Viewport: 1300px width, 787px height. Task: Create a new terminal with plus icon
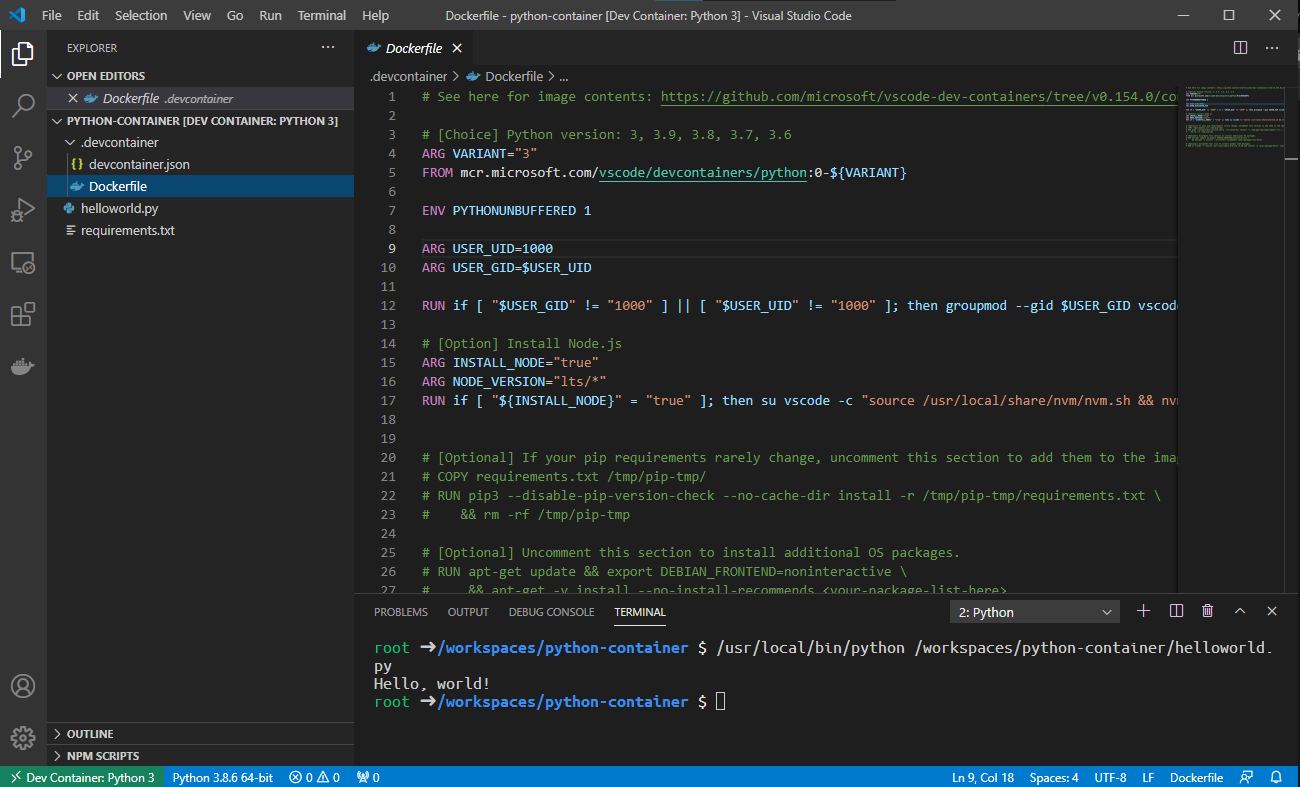1144,611
